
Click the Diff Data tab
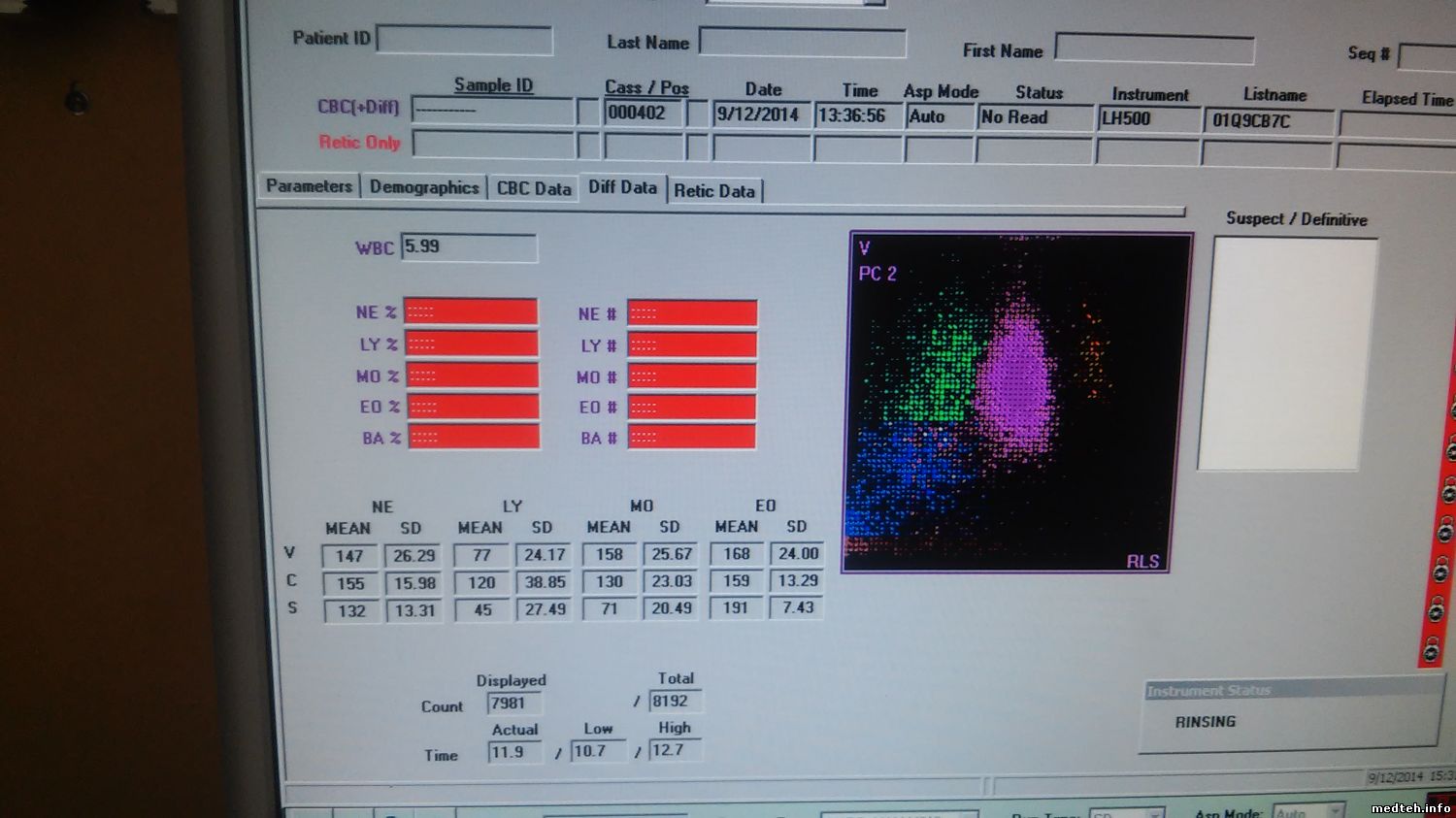[x=622, y=187]
